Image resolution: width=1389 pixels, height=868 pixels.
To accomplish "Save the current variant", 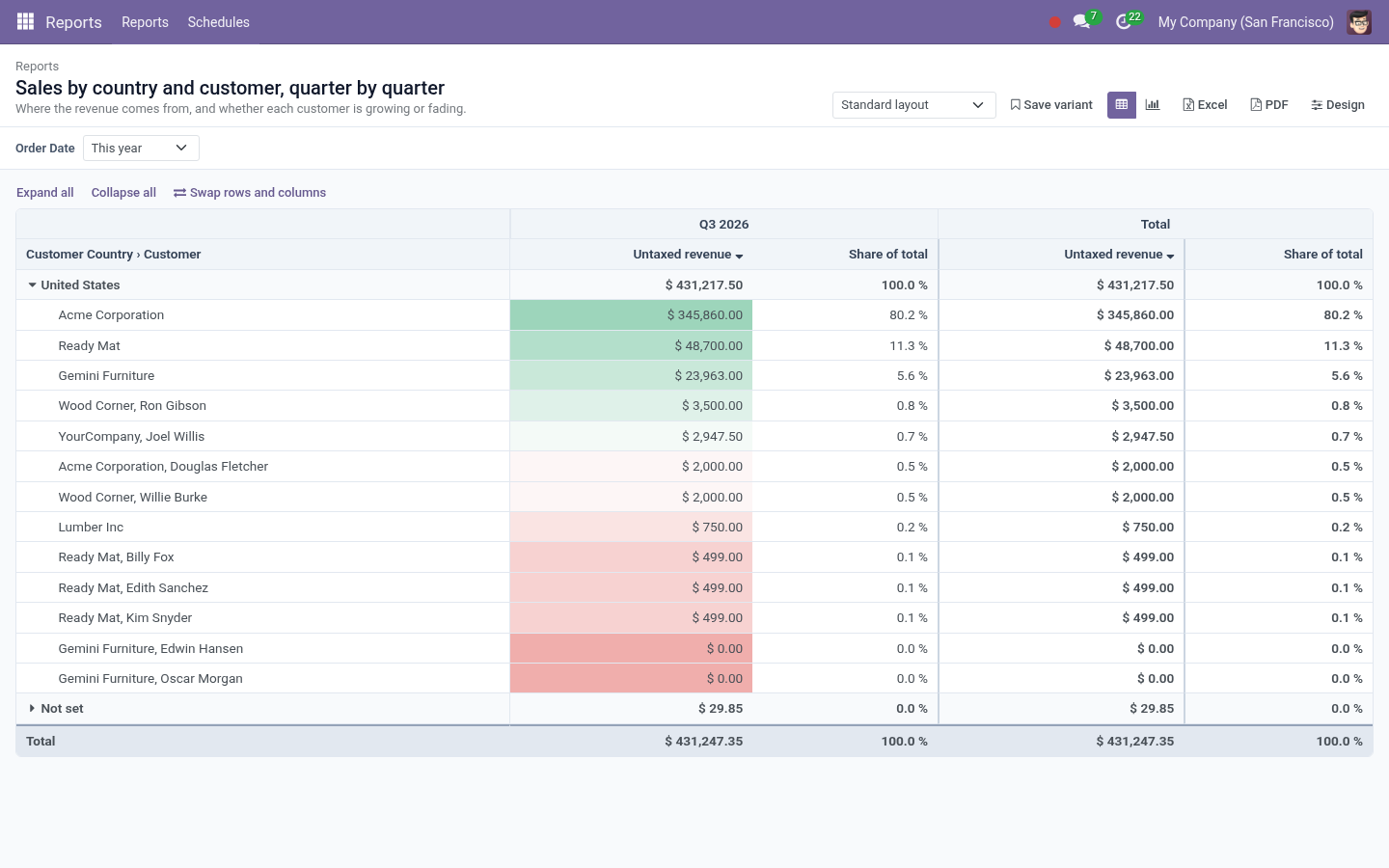I will click(1051, 105).
